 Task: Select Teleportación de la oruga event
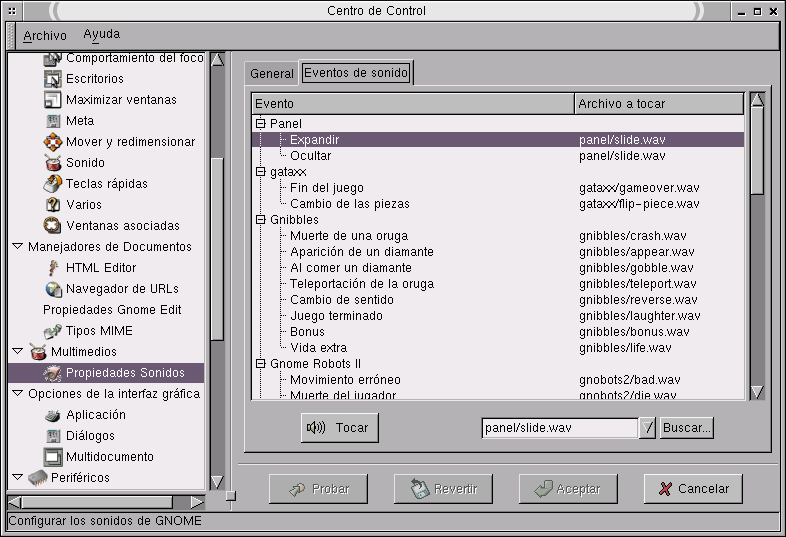[498, 284]
